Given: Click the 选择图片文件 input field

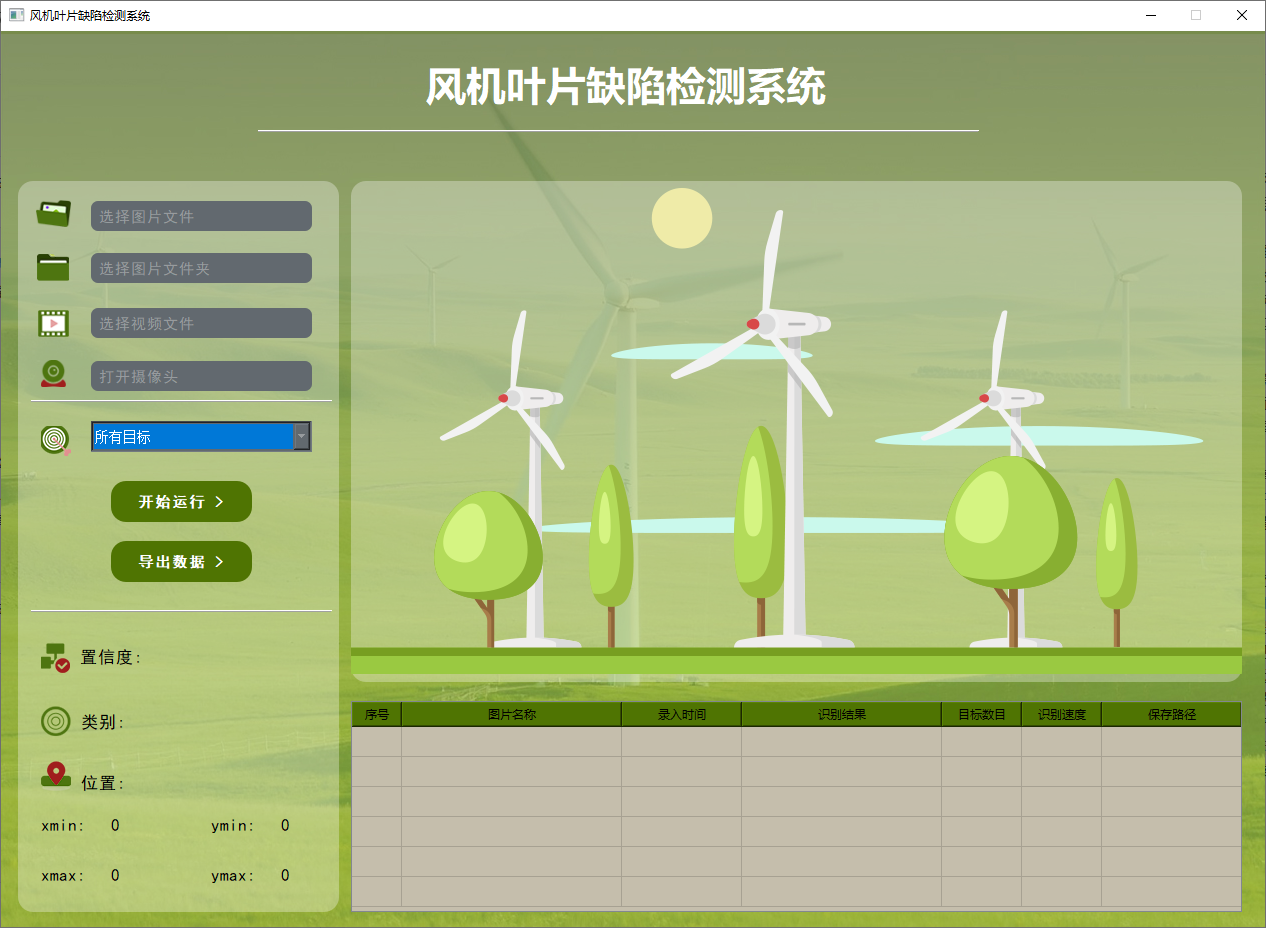Looking at the screenshot, I should click(200, 215).
